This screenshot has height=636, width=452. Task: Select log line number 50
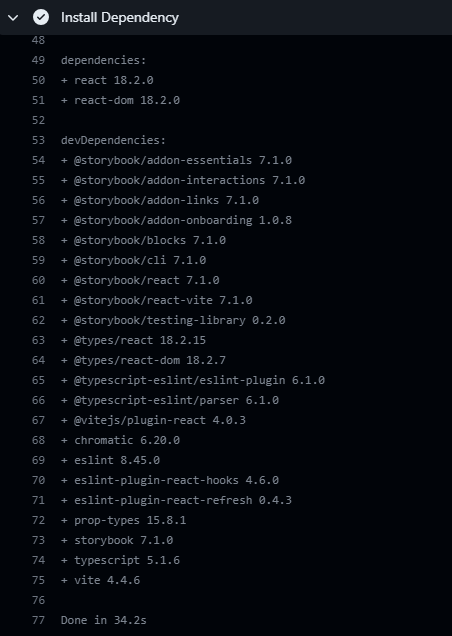pos(38,80)
